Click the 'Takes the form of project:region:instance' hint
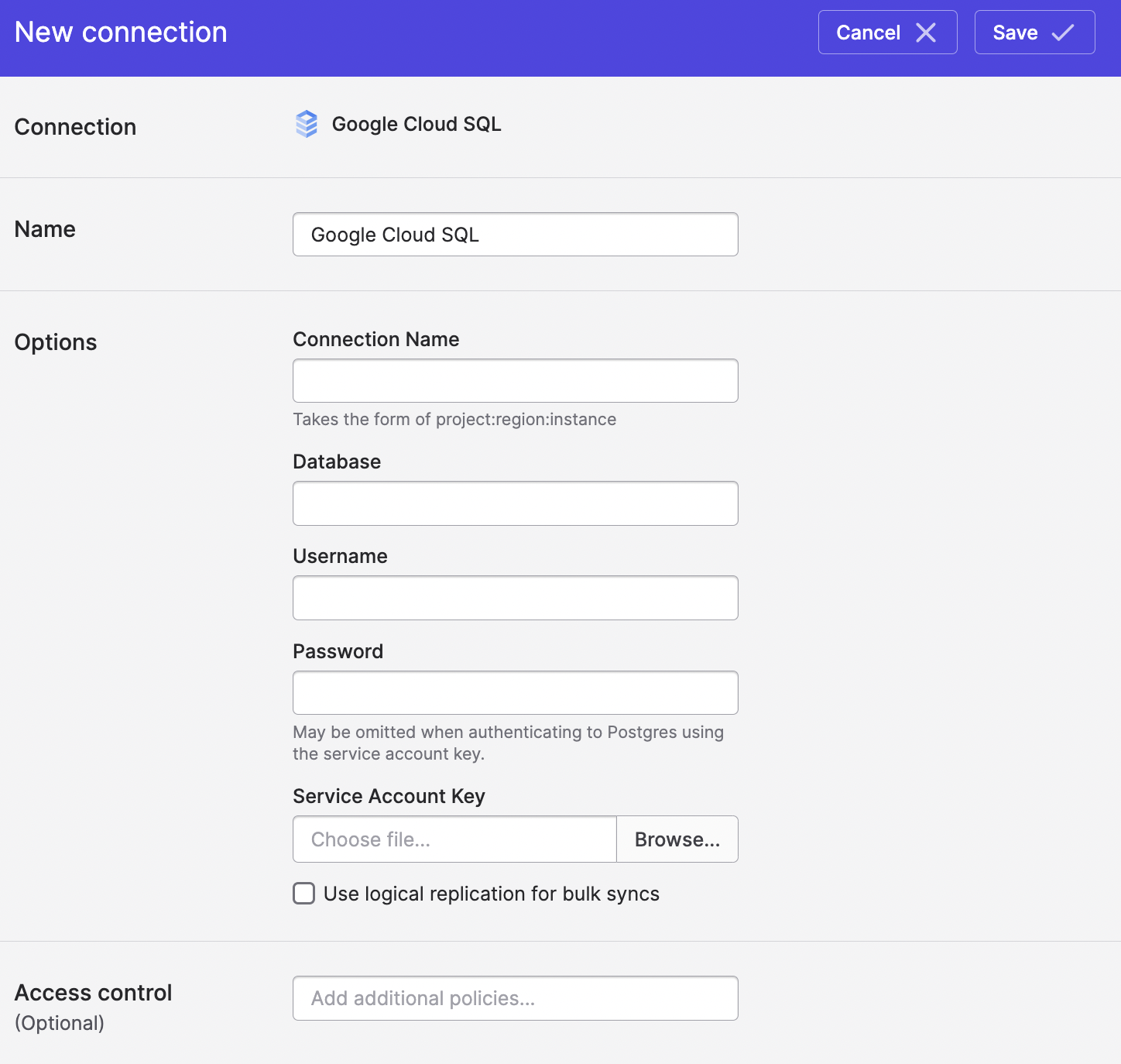This screenshot has width=1121, height=1064. [454, 420]
